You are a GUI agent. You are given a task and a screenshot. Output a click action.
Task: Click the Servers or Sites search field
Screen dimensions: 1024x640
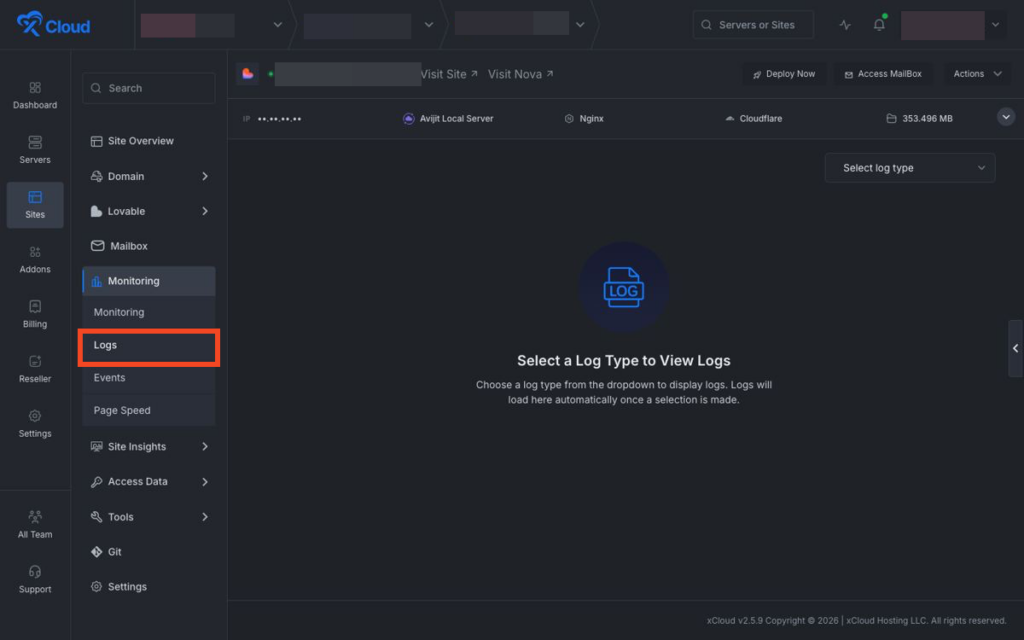point(753,25)
